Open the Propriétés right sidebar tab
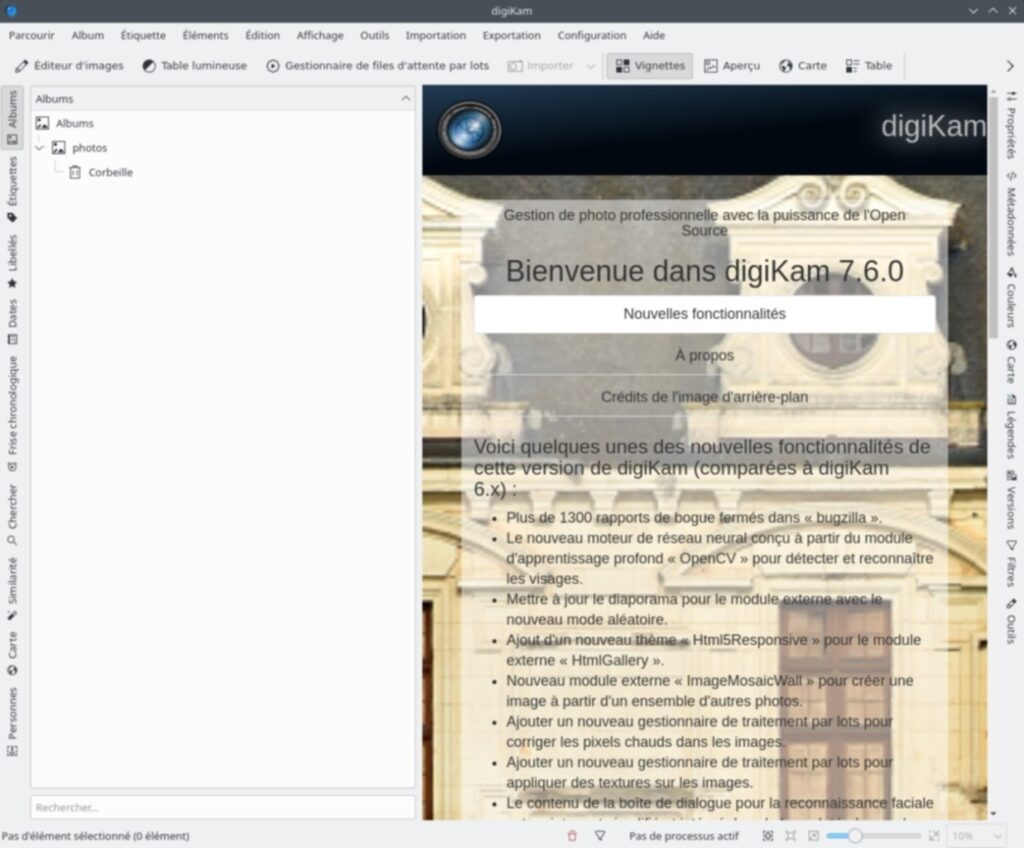The width and height of the screenshot is (1024, 848). (x=1011, y=125)
